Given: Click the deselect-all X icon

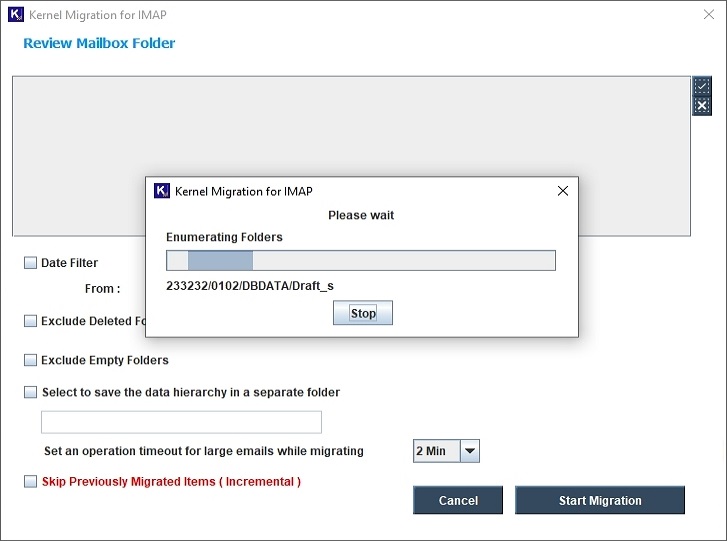Looking at the screenshot, I should 702,106.
